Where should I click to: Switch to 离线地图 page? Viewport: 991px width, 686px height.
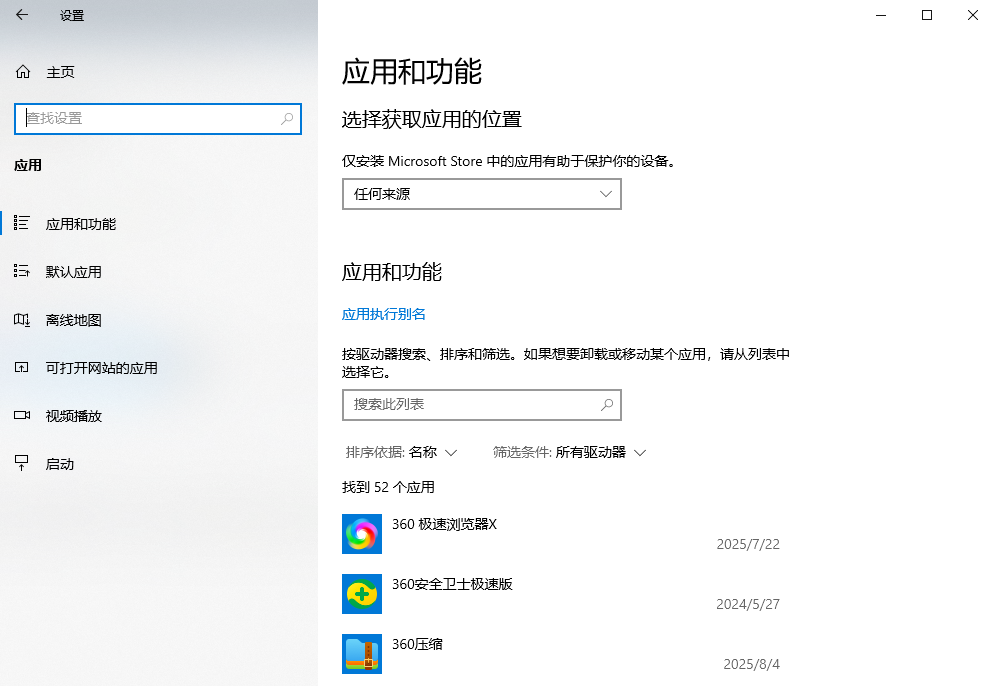[x=73, y=320]
